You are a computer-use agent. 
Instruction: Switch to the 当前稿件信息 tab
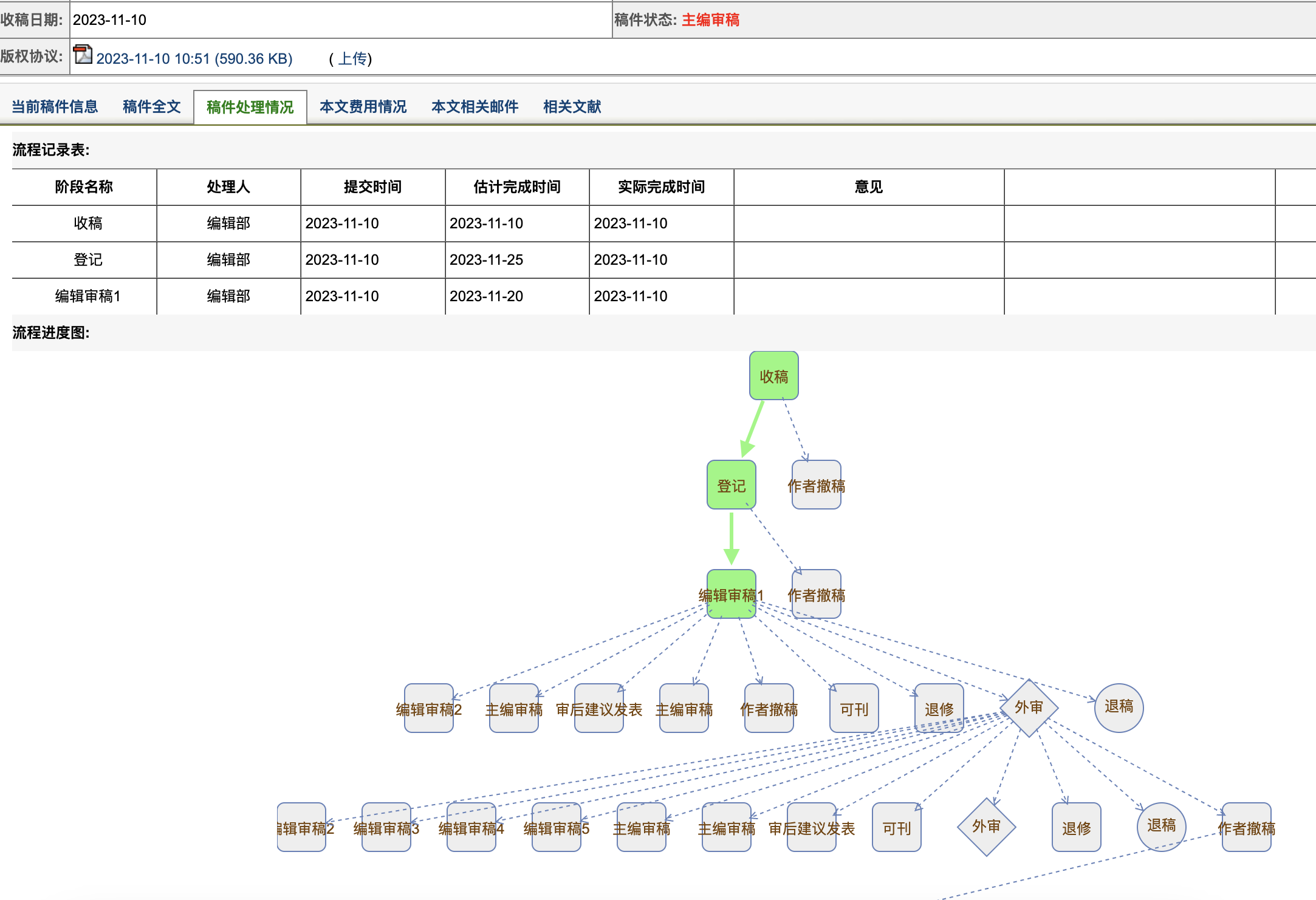(55, 107)
